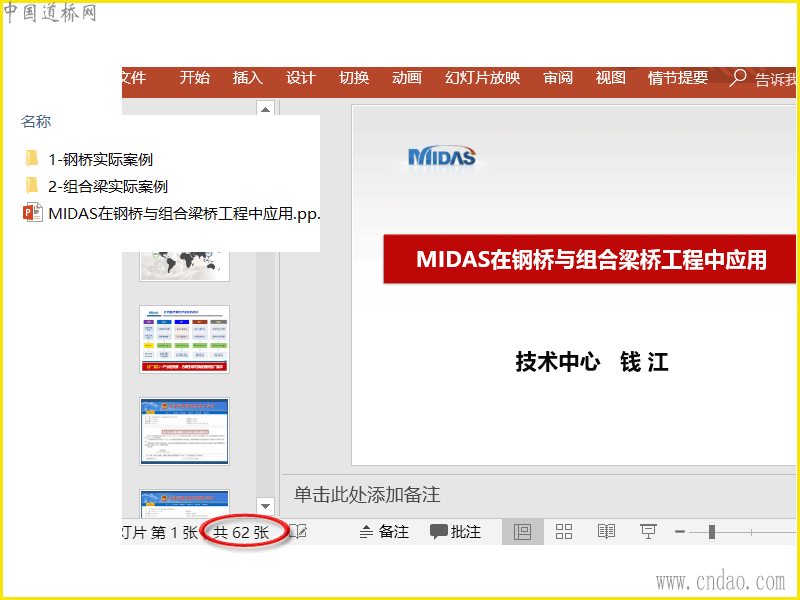This screenshot has width=800, height=600.
Task: Click the subtitle text 技术中心 钱江
Action: coord(592,362)
